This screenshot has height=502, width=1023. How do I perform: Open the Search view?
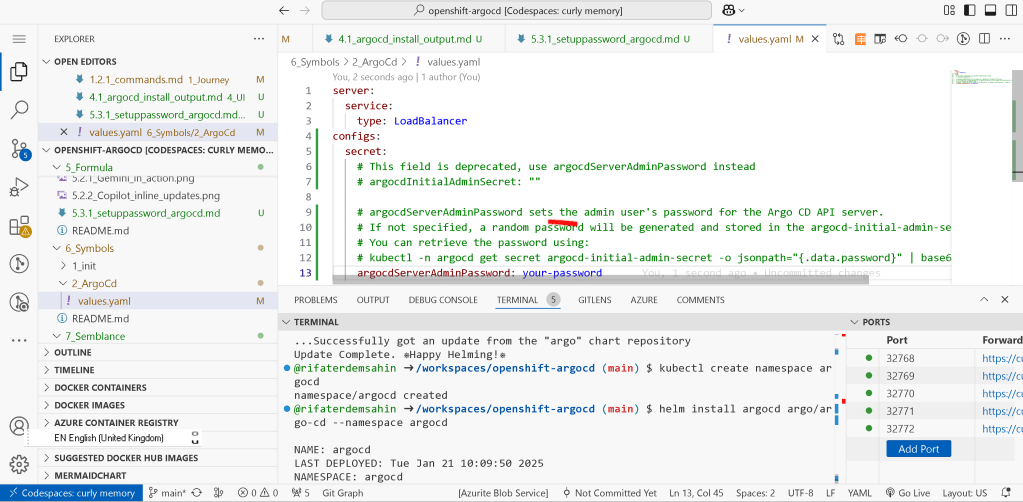click(19, 110)
